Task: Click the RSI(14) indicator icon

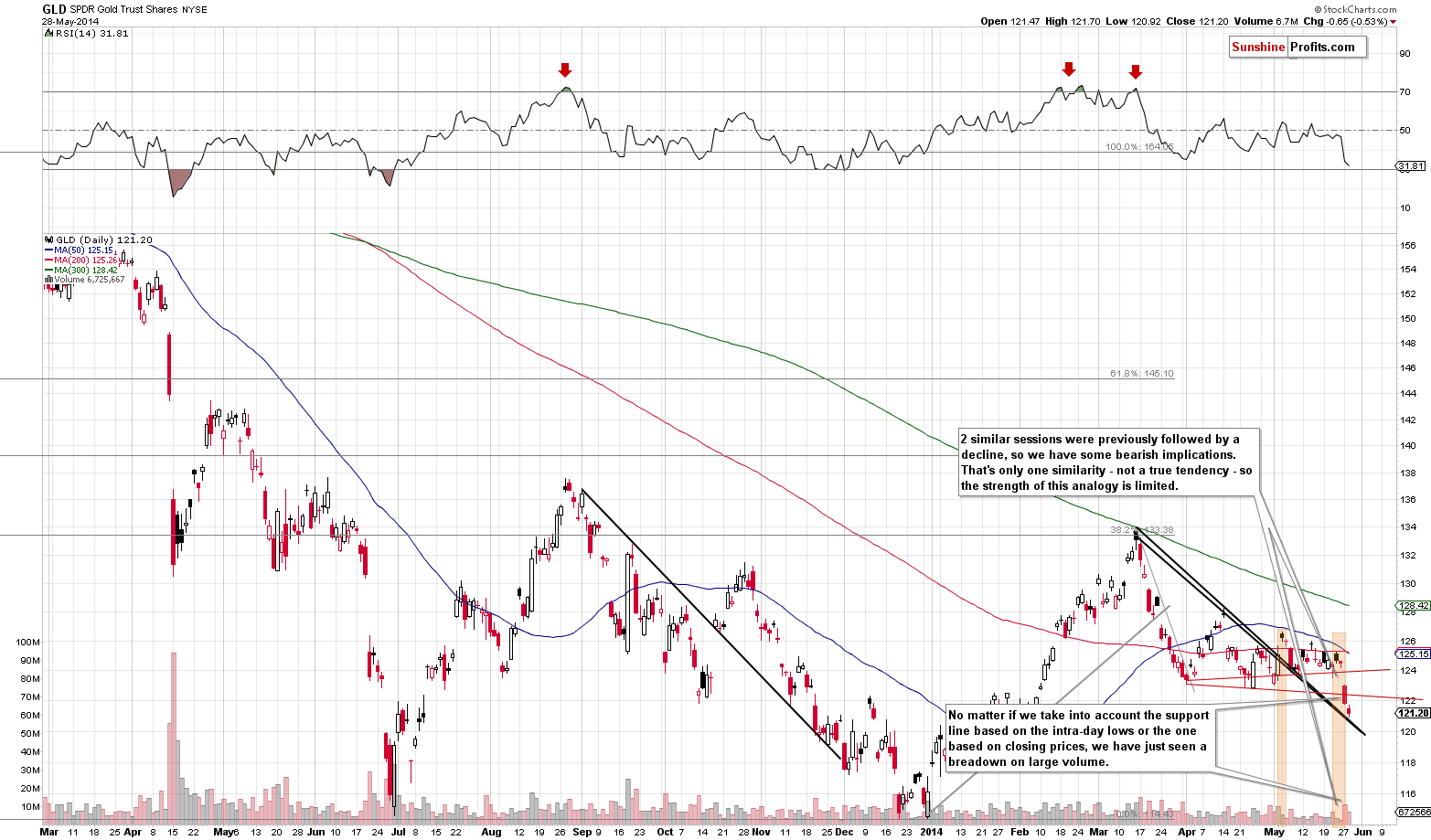Action: 48,33
